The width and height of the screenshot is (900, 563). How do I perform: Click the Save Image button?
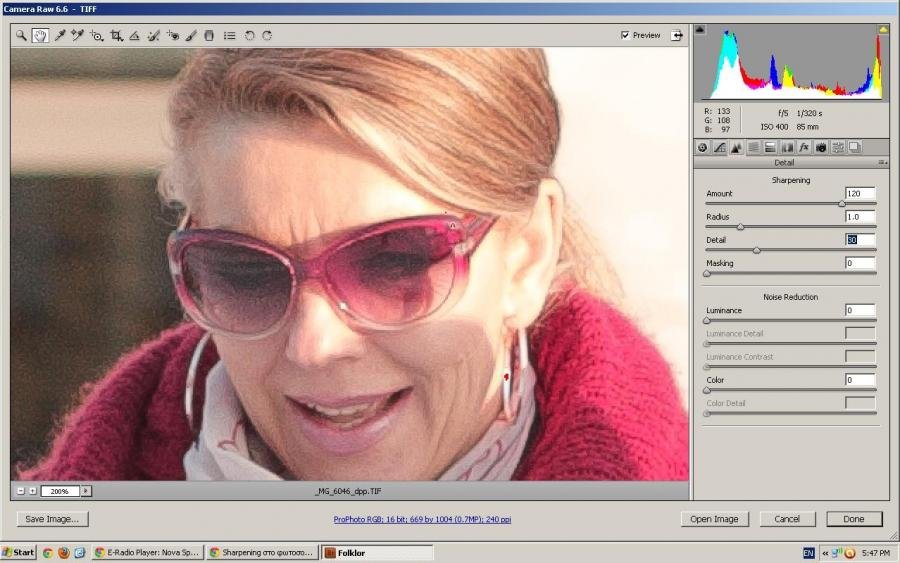tap(53, 519)
